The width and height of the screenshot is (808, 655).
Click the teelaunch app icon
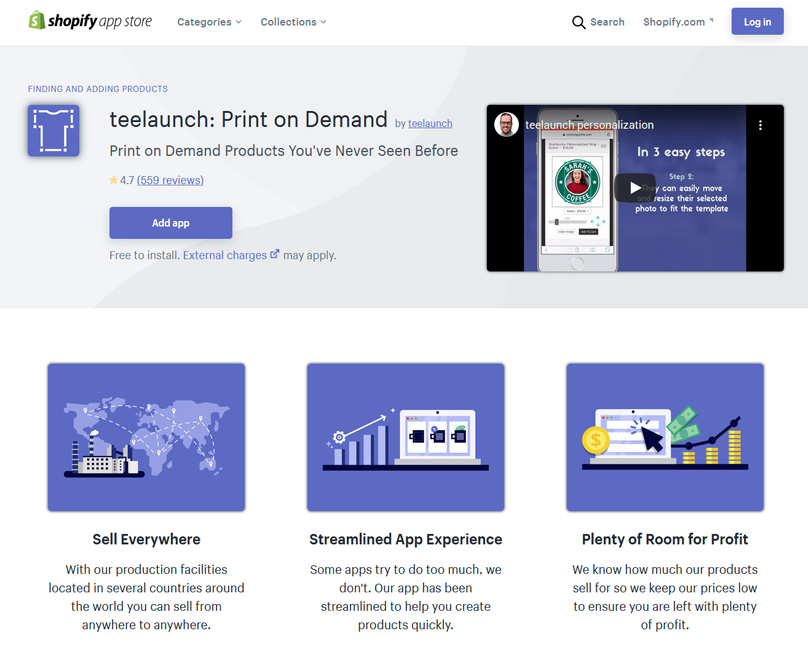click(x=54, y=131)
